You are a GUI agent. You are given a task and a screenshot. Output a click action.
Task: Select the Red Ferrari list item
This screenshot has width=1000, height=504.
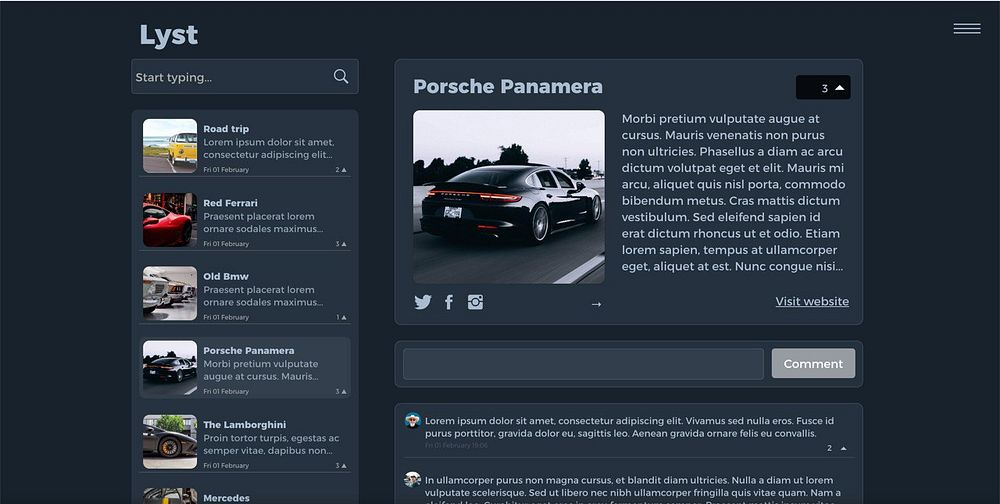pos(245,220)
